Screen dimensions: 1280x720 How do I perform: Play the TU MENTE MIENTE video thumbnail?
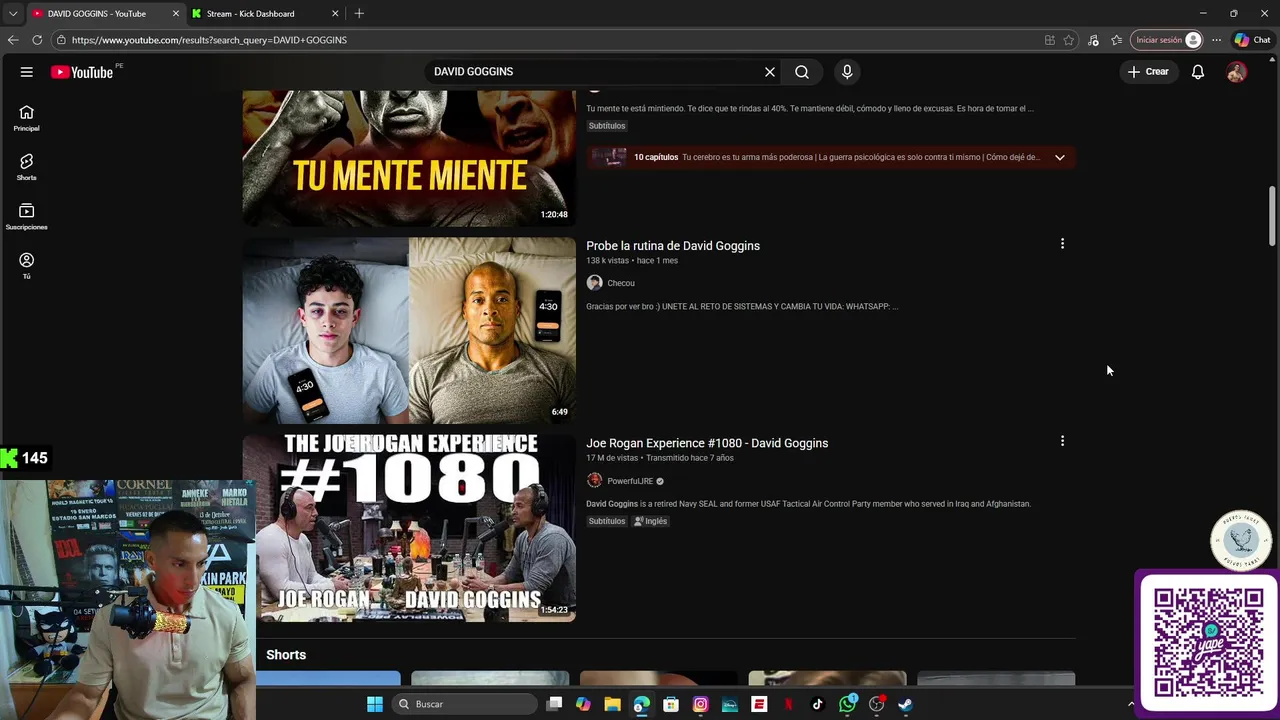pos(409,158)
